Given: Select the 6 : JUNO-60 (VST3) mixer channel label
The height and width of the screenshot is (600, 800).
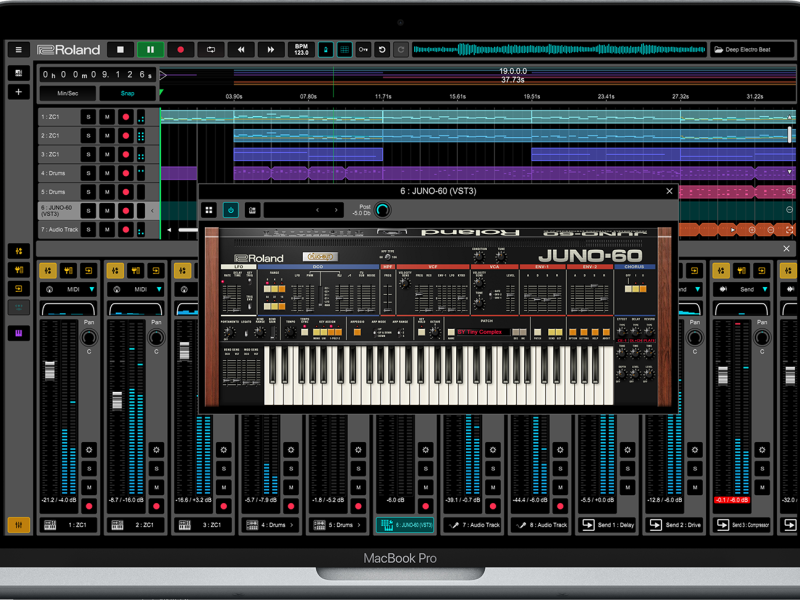Looking at the screenshot, I should (x=405, y=525).
